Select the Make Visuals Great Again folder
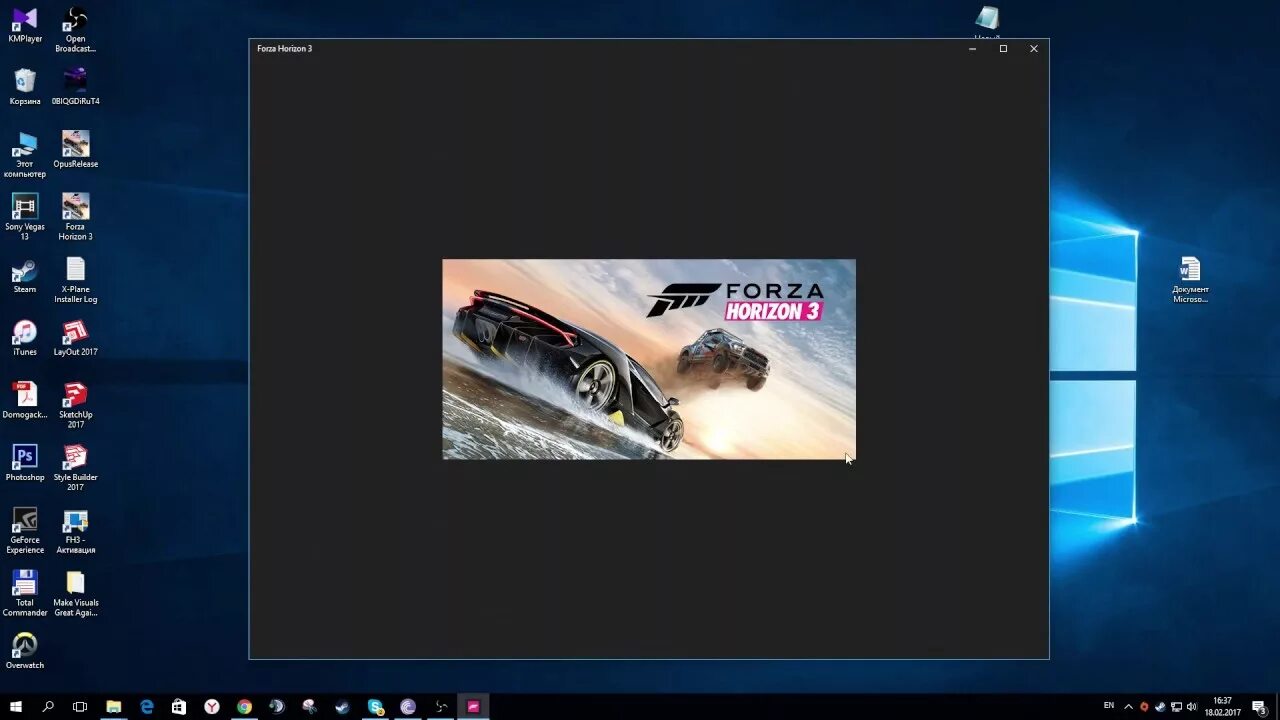 click(75, 593)
